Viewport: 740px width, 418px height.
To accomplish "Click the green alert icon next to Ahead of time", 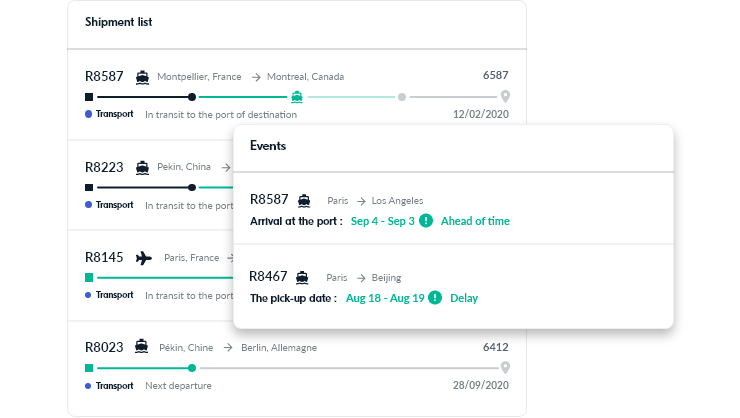I will (x=426, y=220).
